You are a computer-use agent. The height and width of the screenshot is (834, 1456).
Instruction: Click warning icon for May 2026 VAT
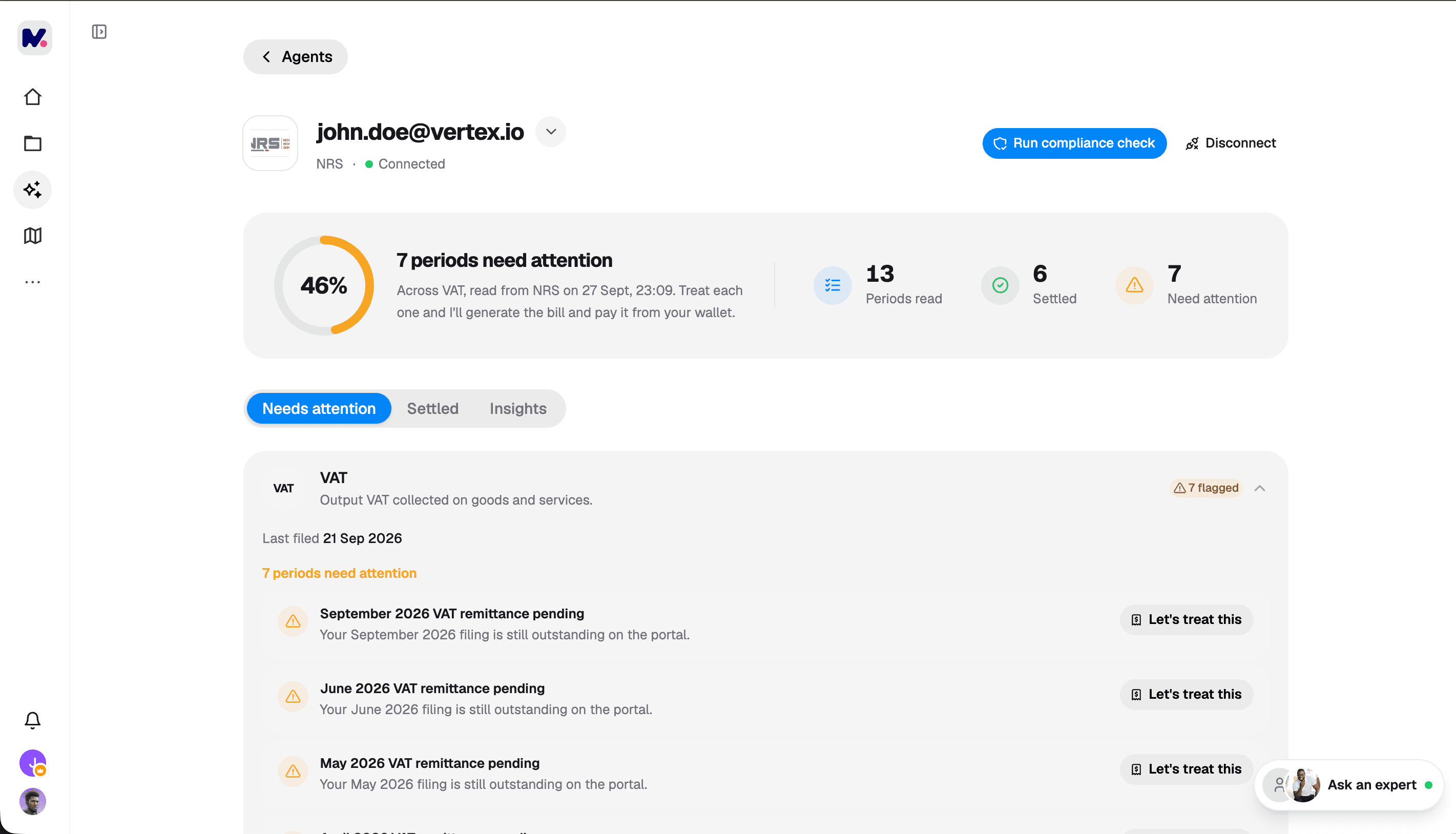293,771
